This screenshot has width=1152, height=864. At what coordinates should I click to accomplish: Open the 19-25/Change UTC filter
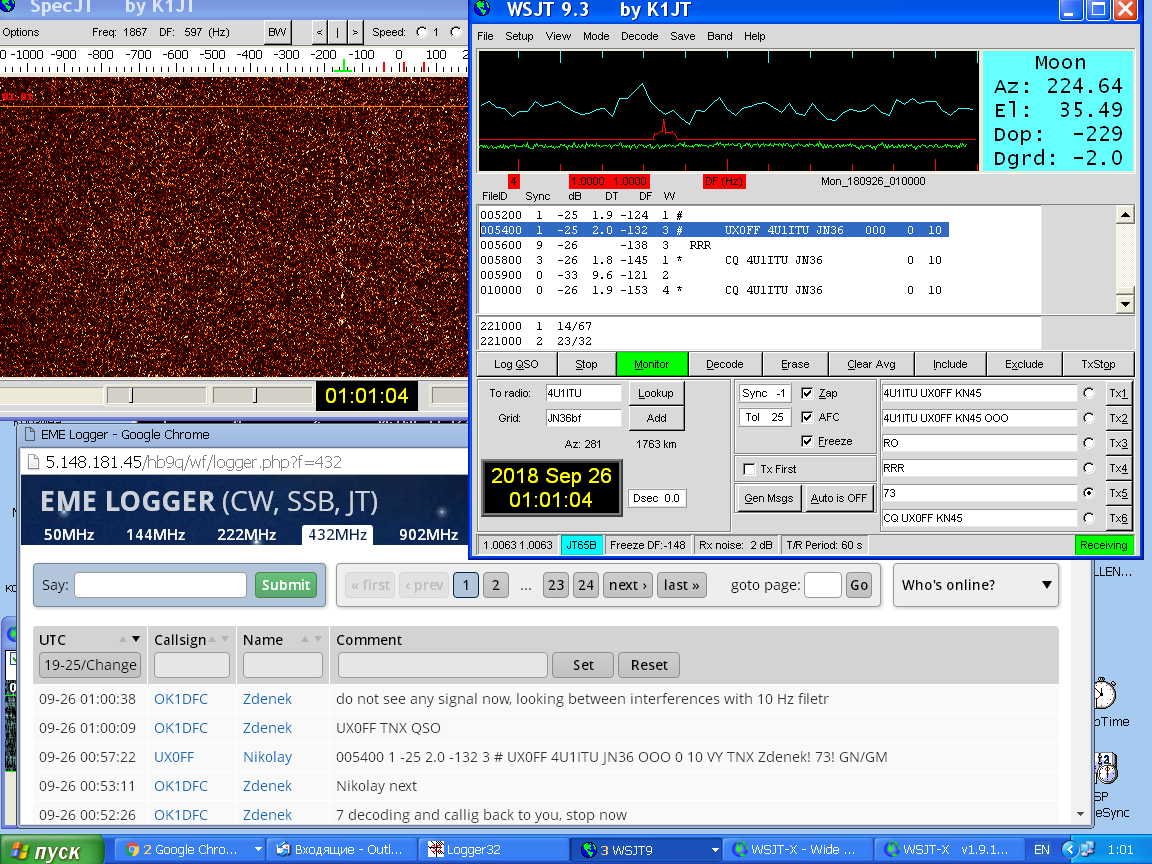(89, 665)
